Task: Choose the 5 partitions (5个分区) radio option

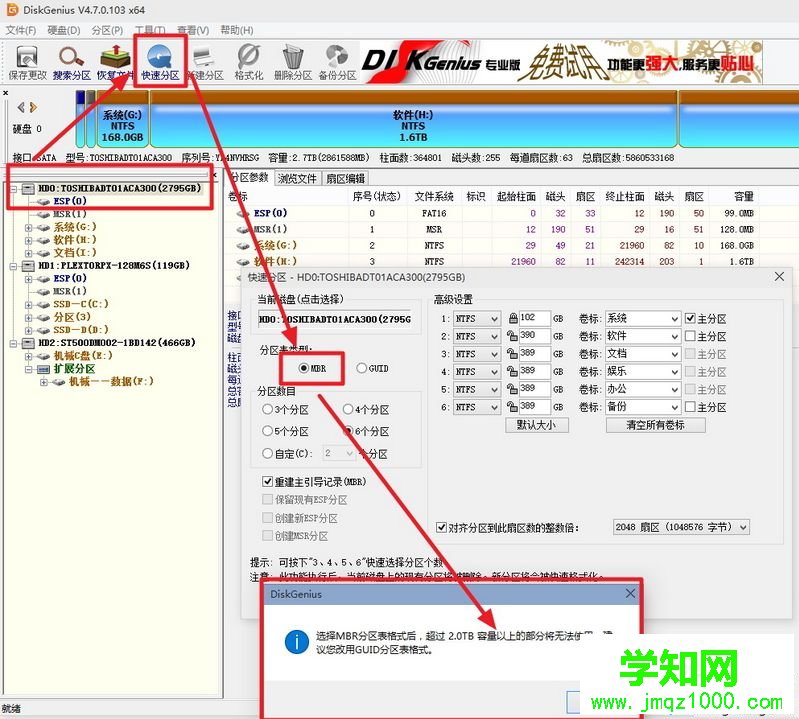Action: (285, 431)
